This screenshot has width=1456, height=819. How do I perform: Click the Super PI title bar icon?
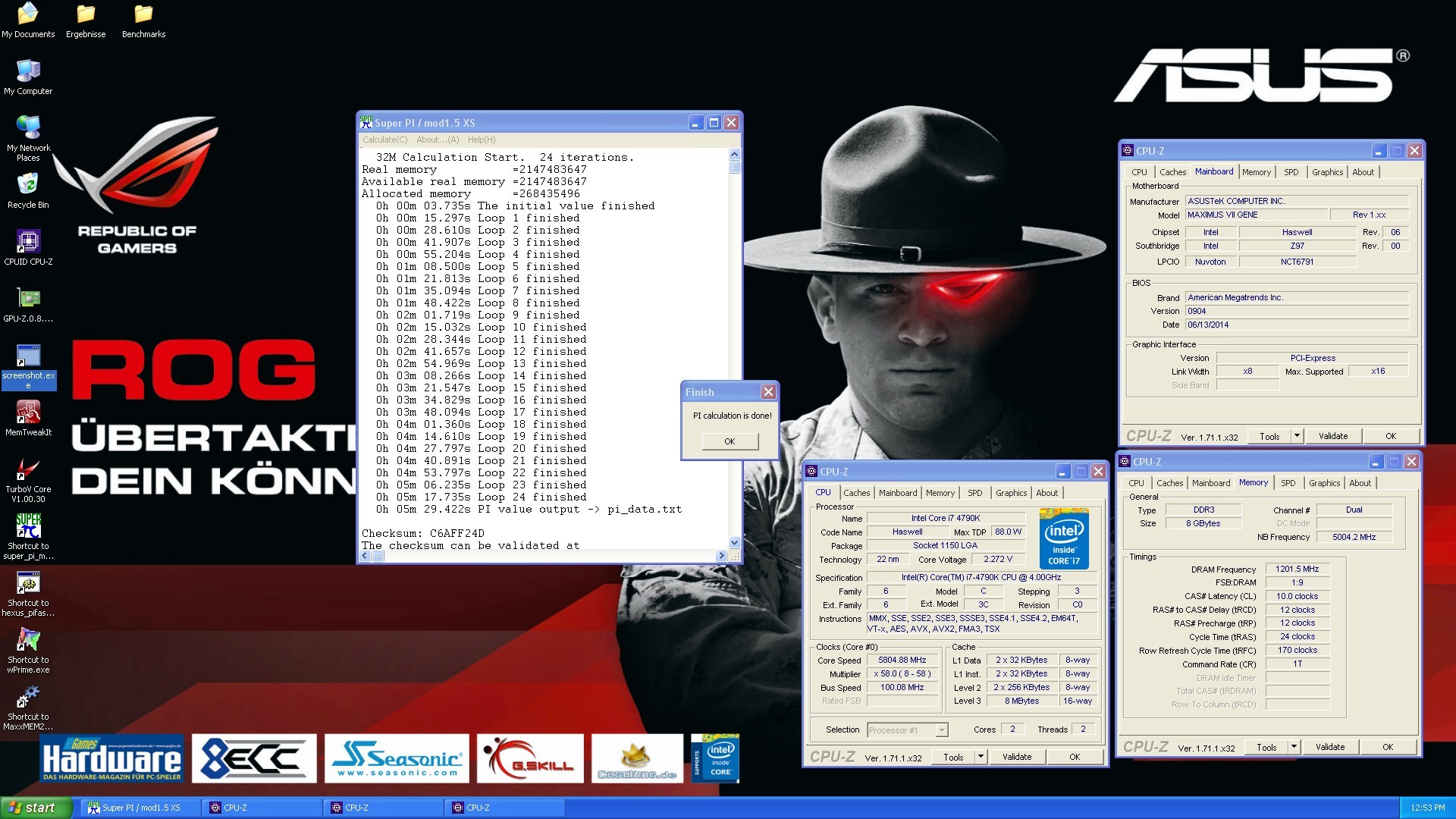click(x=366, y=122)
